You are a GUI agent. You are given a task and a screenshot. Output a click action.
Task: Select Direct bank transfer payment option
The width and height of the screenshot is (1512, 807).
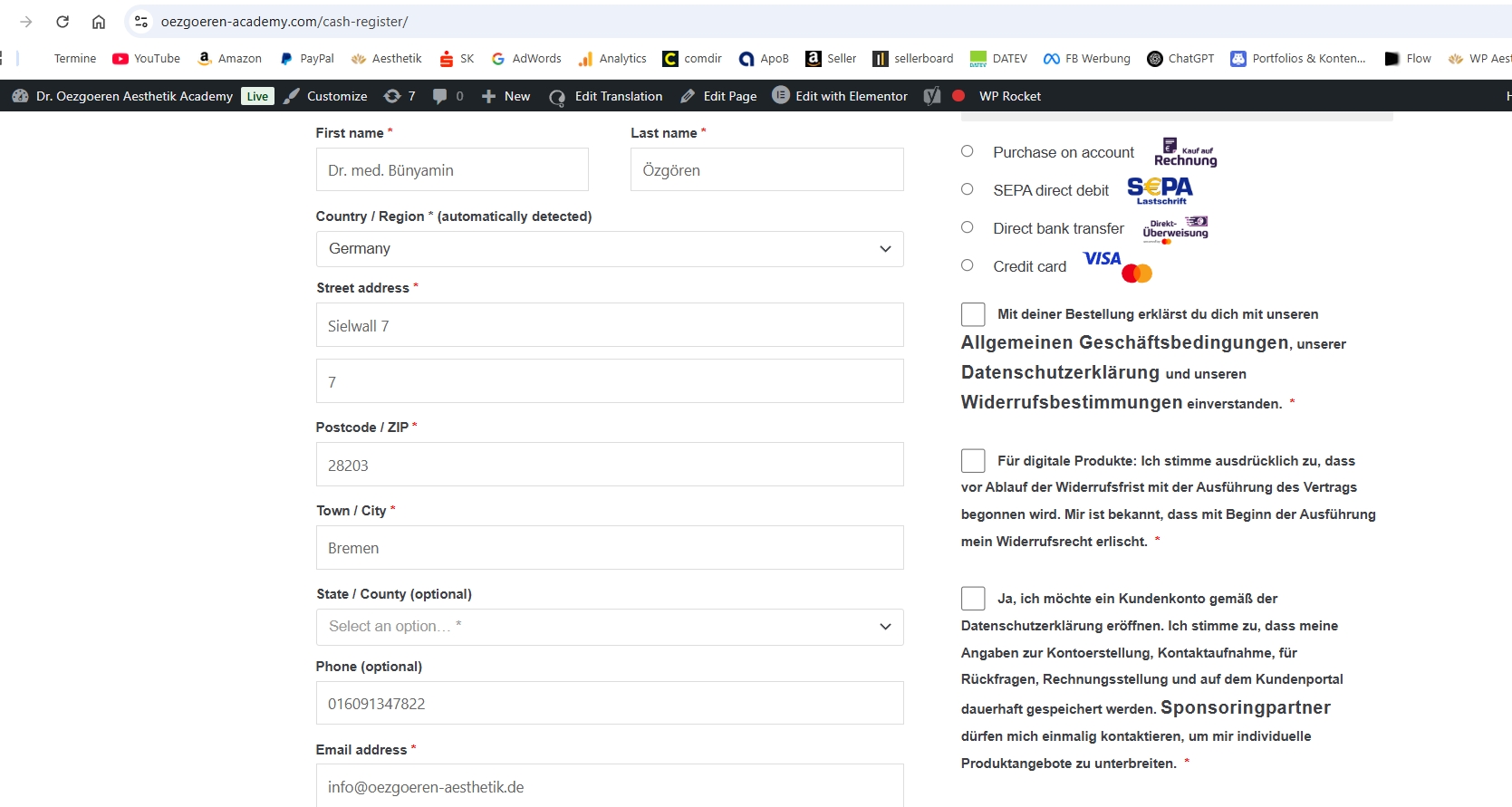click(968, 227)
